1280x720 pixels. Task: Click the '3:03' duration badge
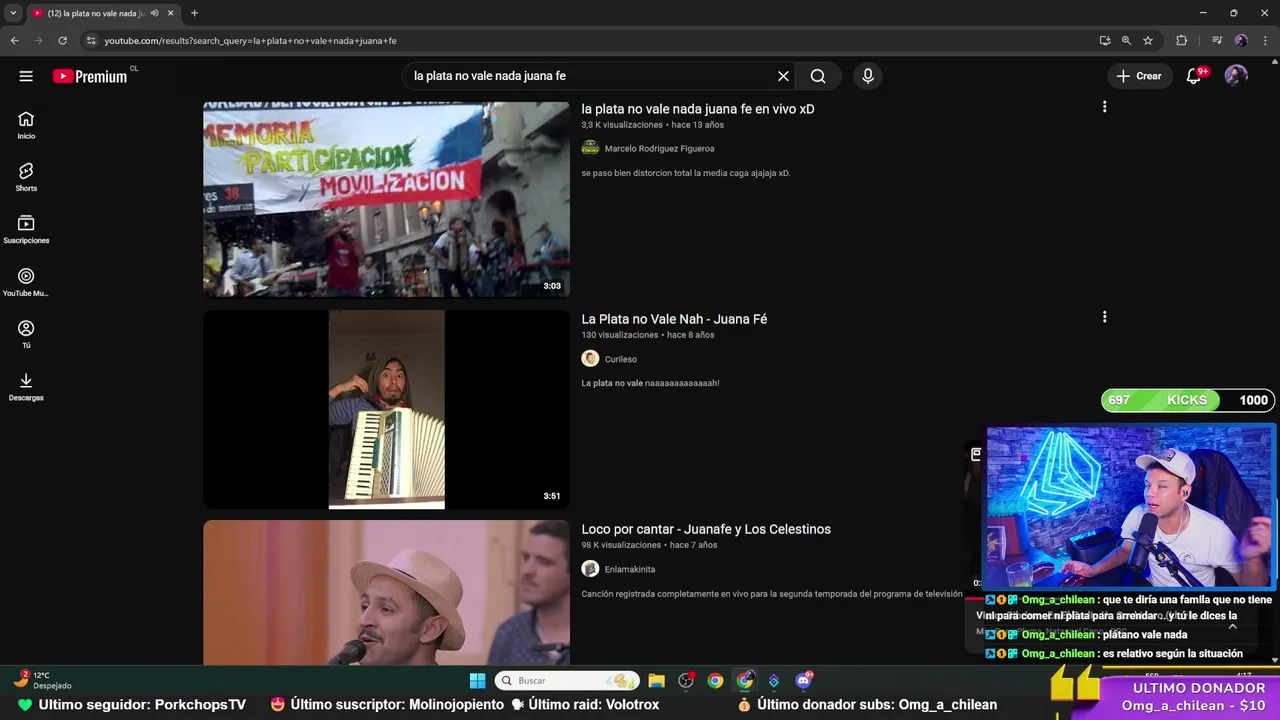click(552, 286)
